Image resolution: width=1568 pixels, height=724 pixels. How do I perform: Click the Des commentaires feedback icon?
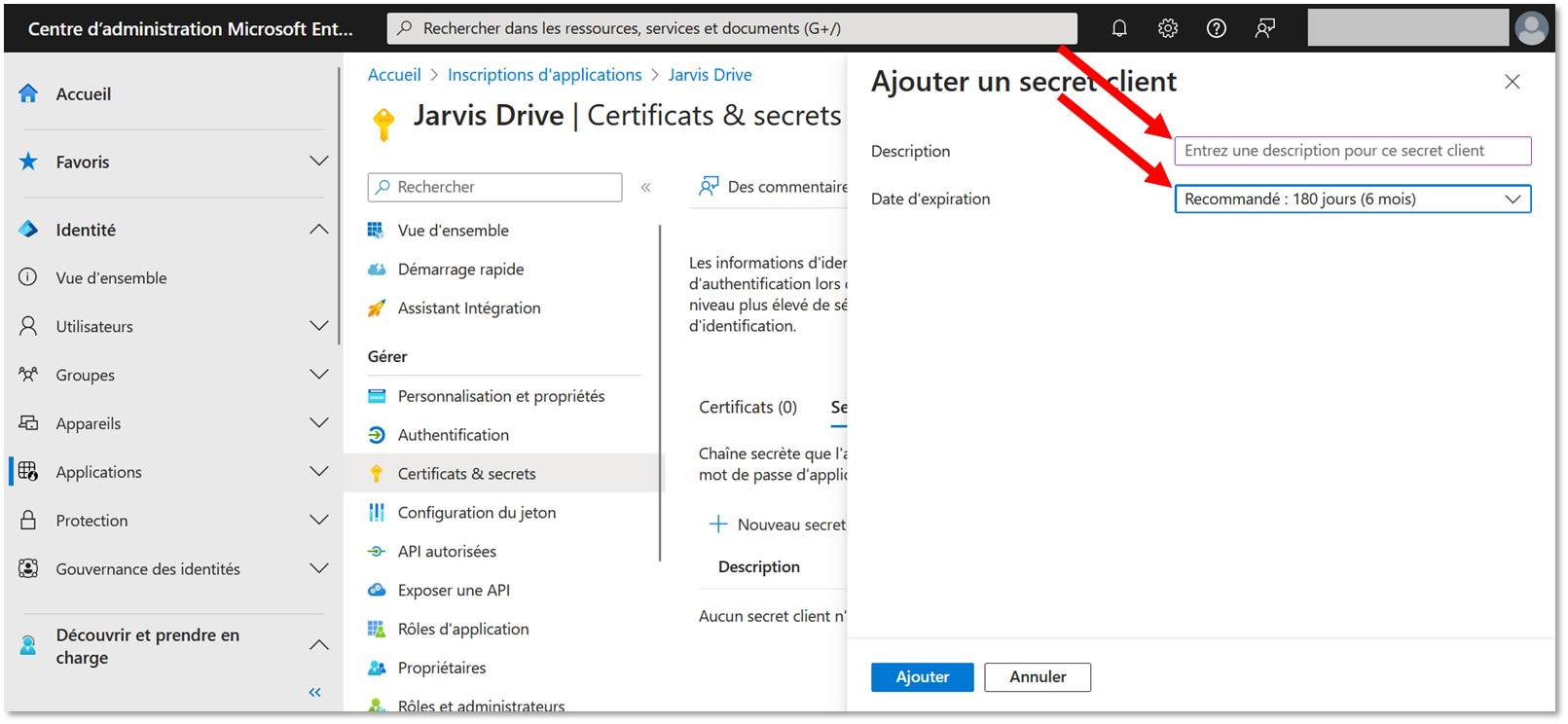click(x=709, y=186)
